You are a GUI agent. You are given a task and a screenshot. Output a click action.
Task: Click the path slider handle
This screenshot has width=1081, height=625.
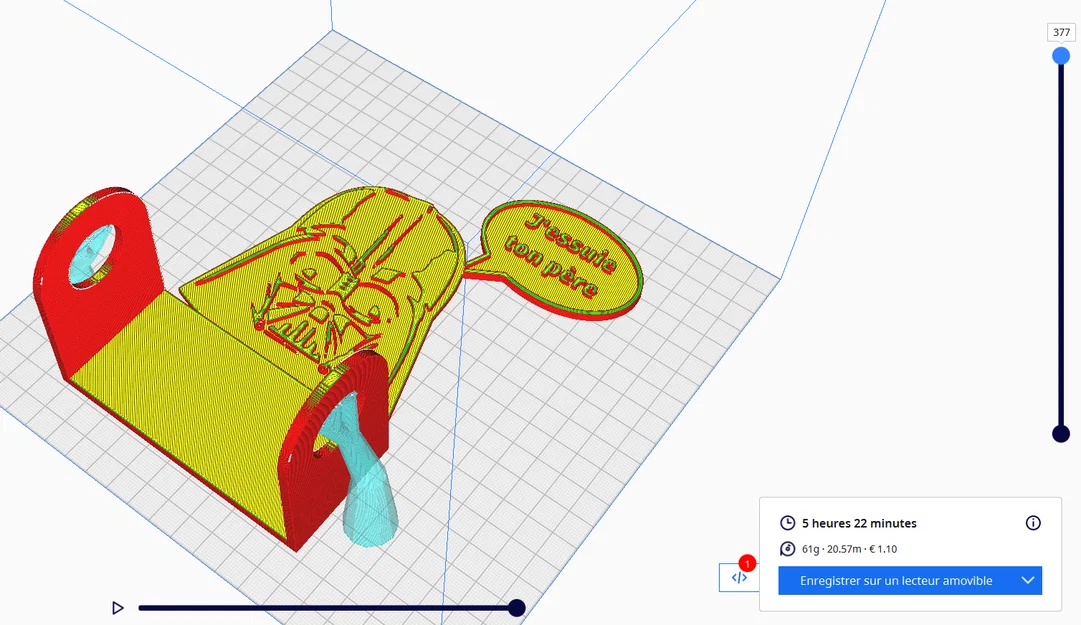point(516,608)
